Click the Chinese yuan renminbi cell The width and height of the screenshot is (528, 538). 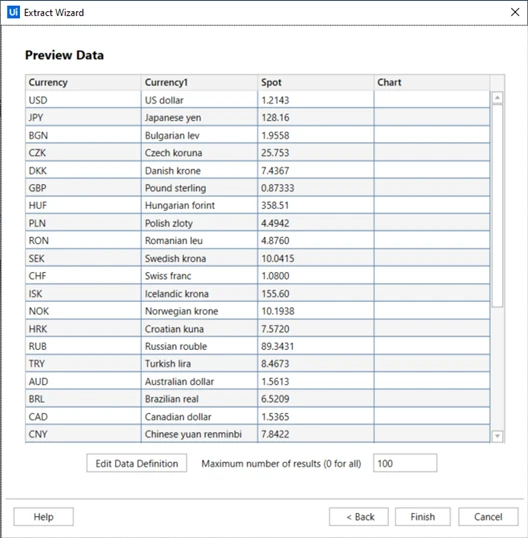(199, 434)
